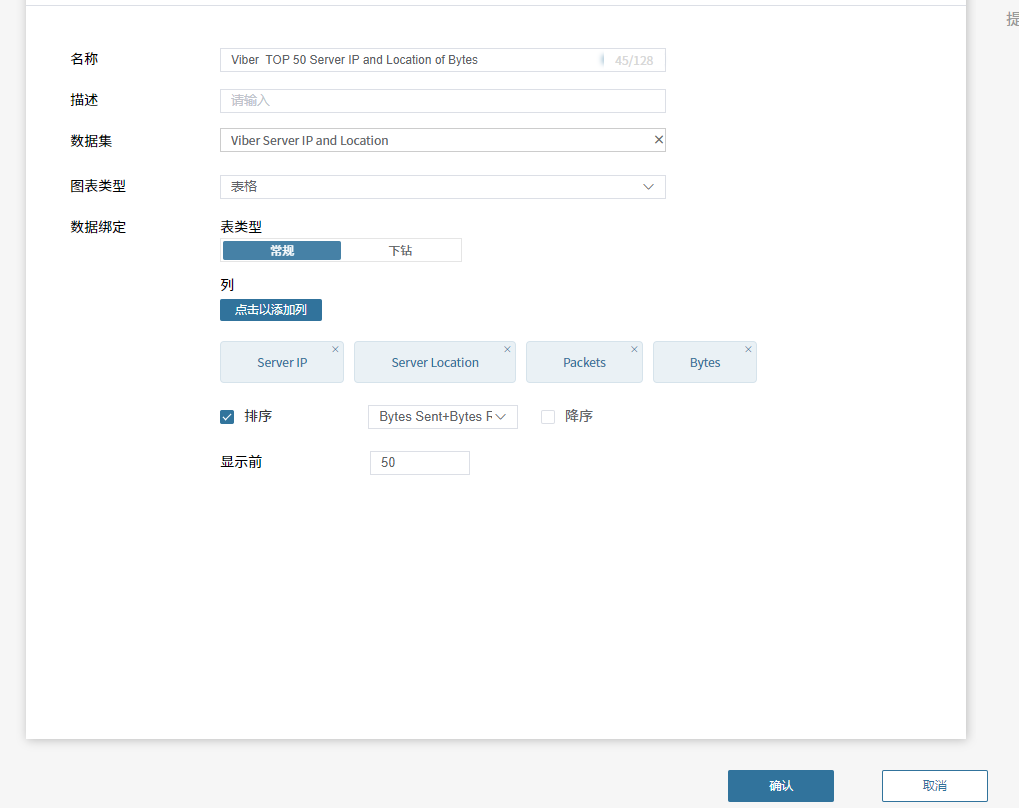Switch to the 下钻 table type

tap(400, 251)
